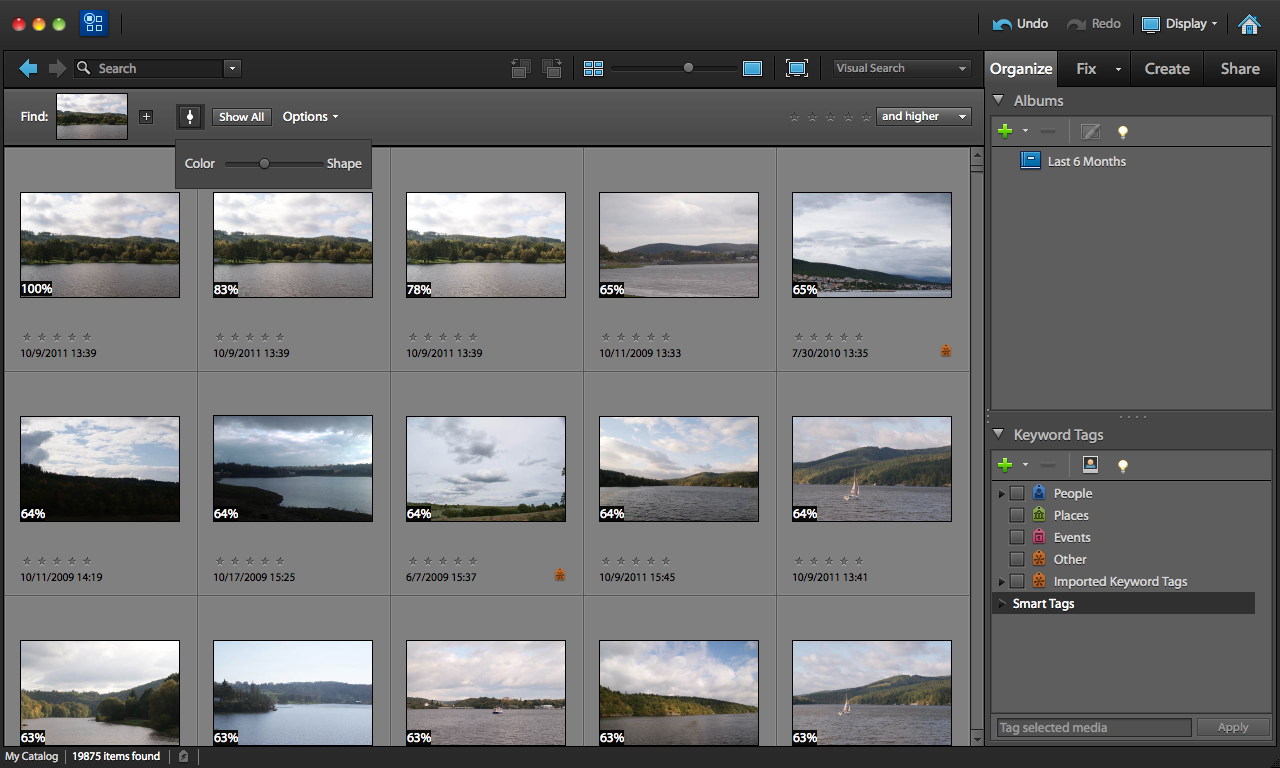The width and height of the screenshot is (1280, 768).
Task: Switch to single photo view
Action: click(x=752, y=68)
